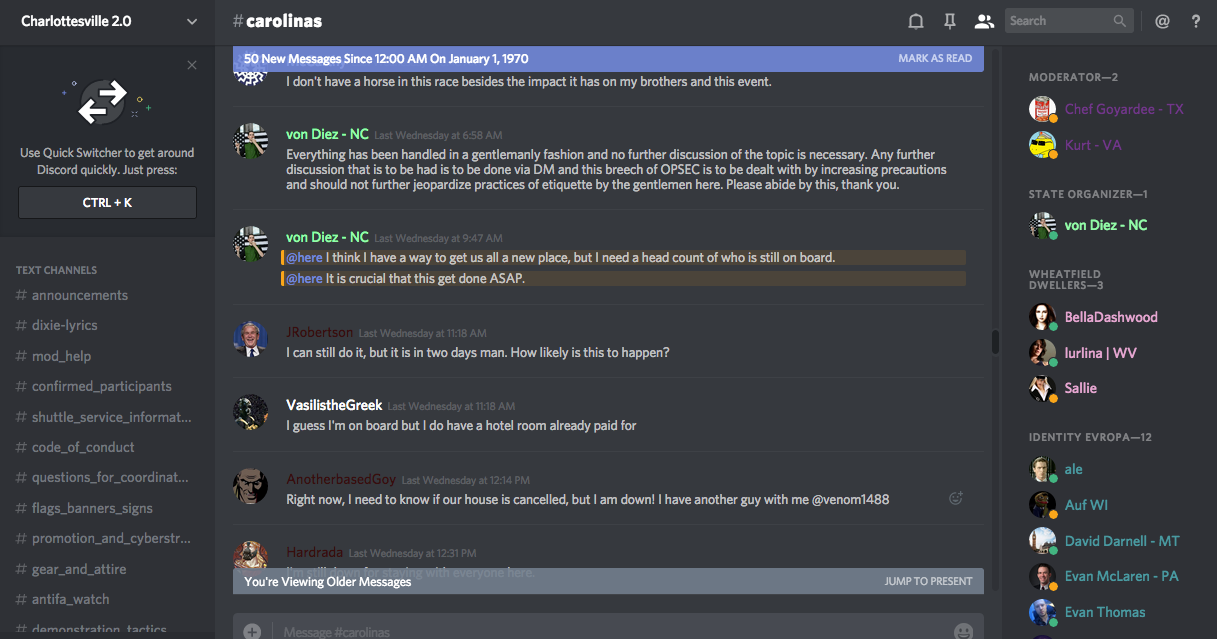The height and width of the screenshot is (639, 1217).
Task: Click the Search input field
Action: [x=1058, y=21]
